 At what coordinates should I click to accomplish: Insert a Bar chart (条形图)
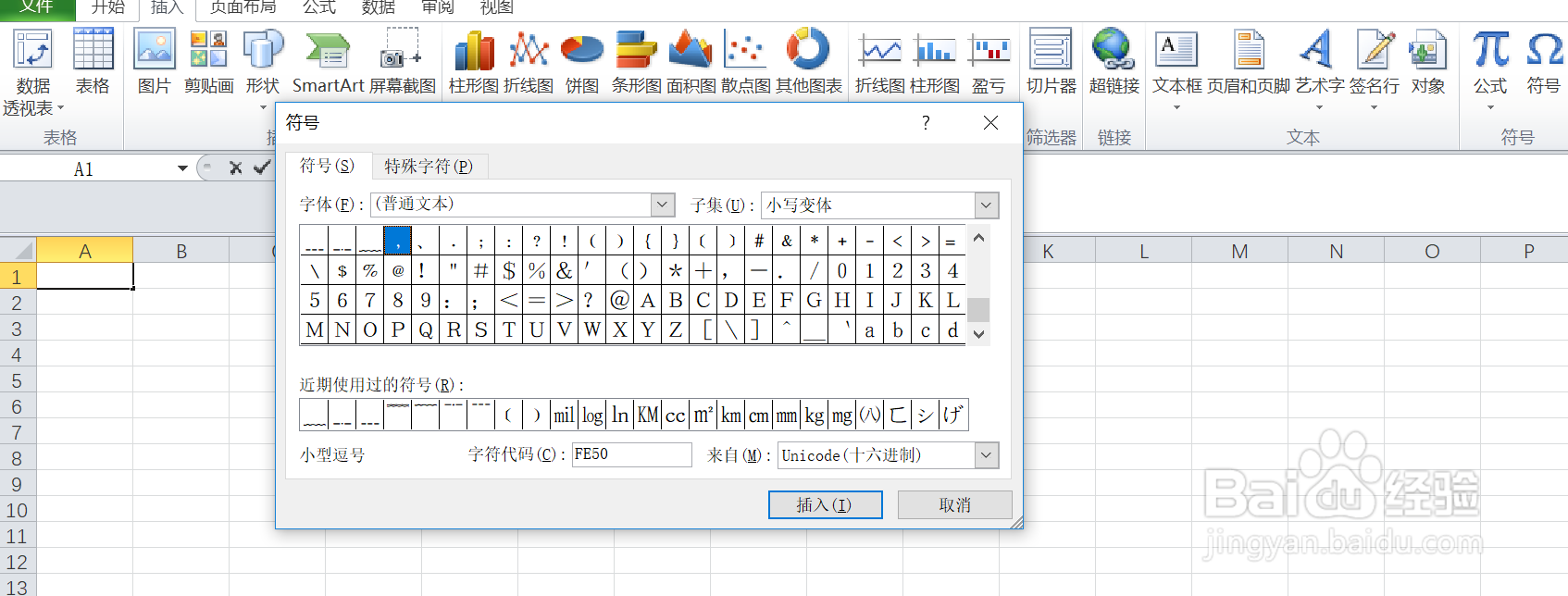point(637,62)
